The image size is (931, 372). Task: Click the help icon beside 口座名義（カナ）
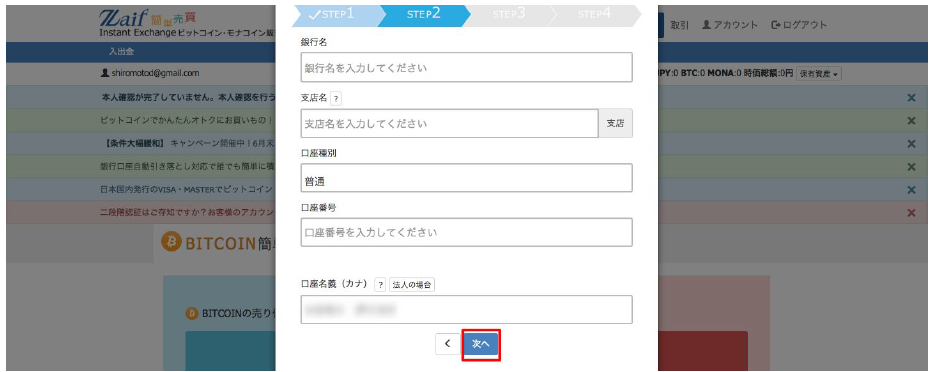coord(380,285)
